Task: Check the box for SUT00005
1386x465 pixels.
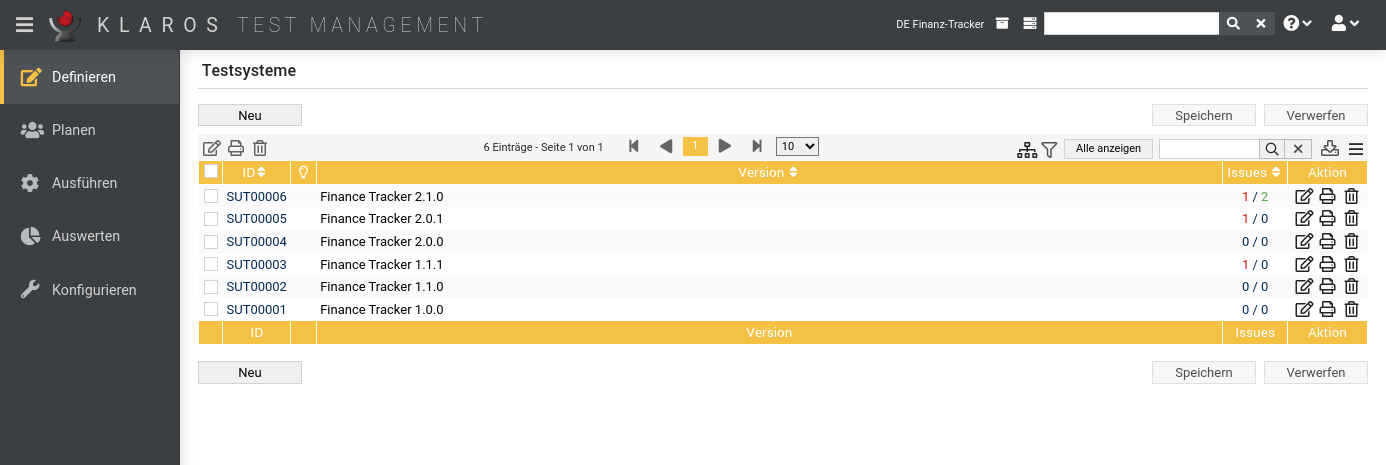Action: 211,218
